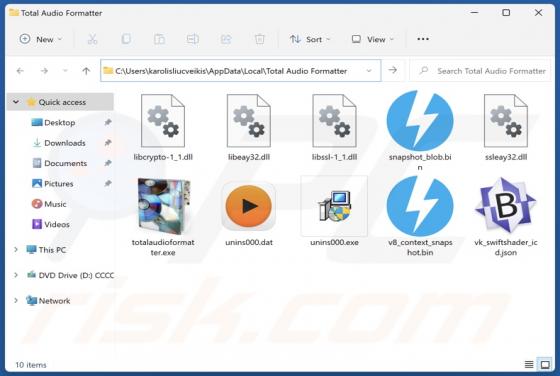Minimize the Total Audio Formatter window
This screenshot has width=560, height=376.
tap(474, 13)
